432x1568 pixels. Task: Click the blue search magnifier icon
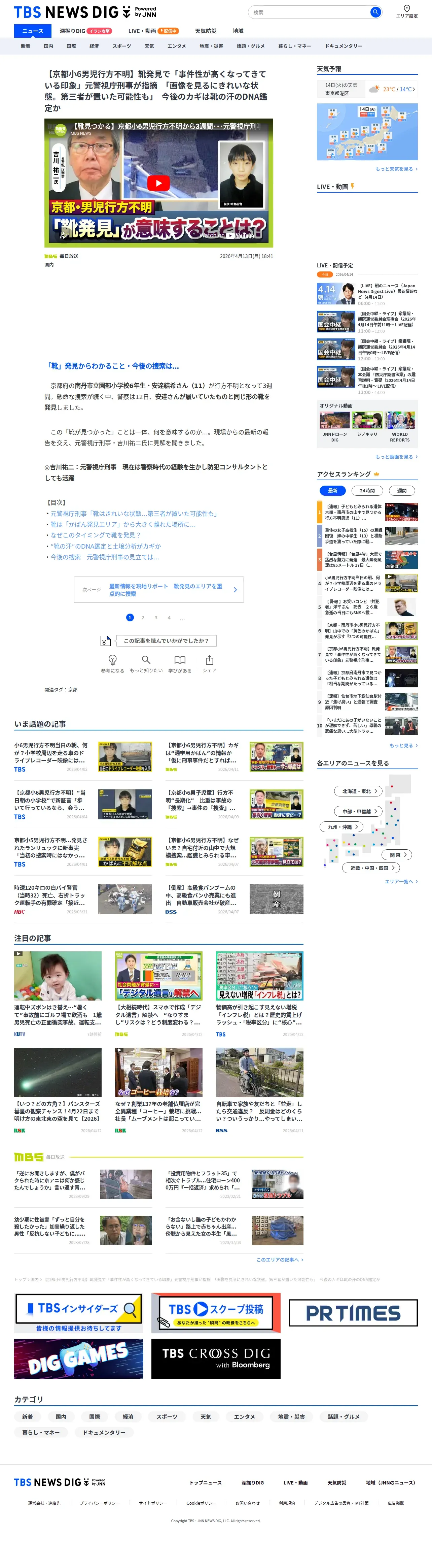[375, 12]
